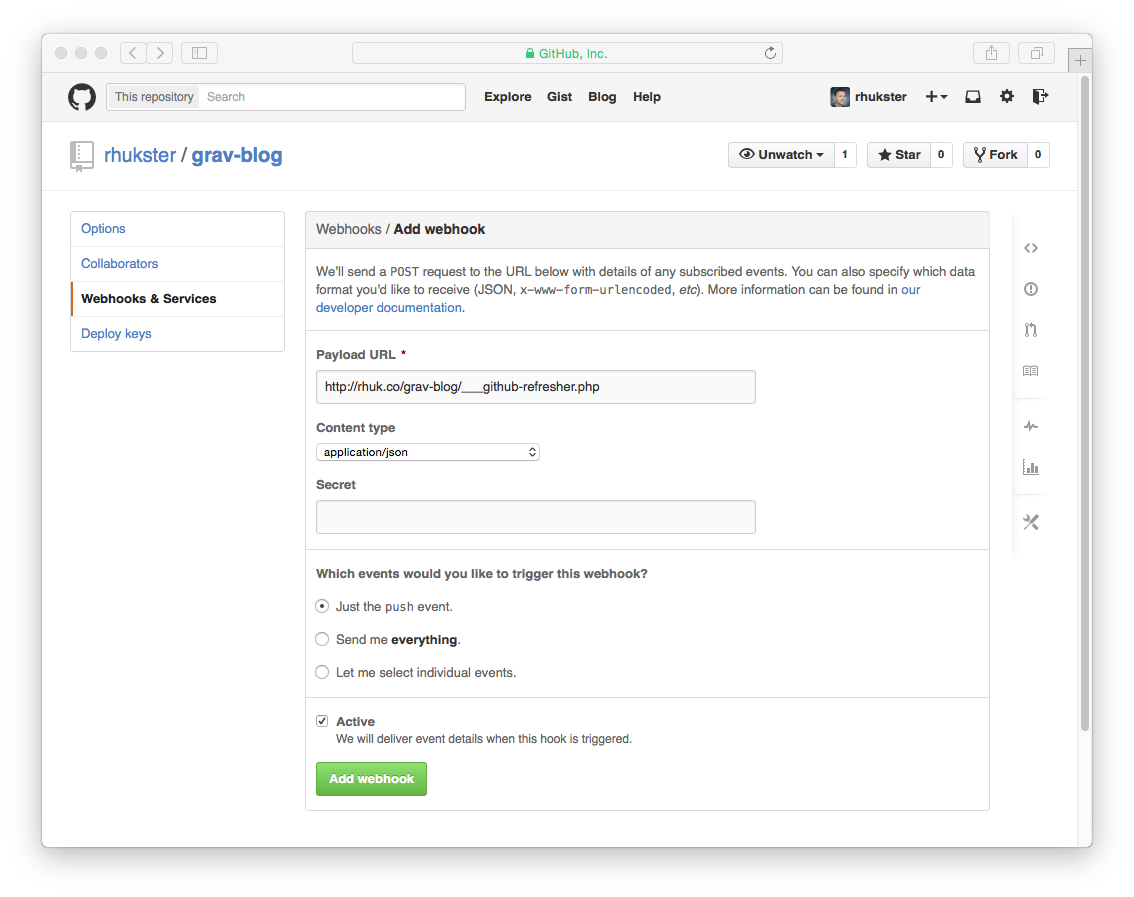Go to Explore in top navigation
This screenshot has width=1134, height=897.
tap(508, 97)
